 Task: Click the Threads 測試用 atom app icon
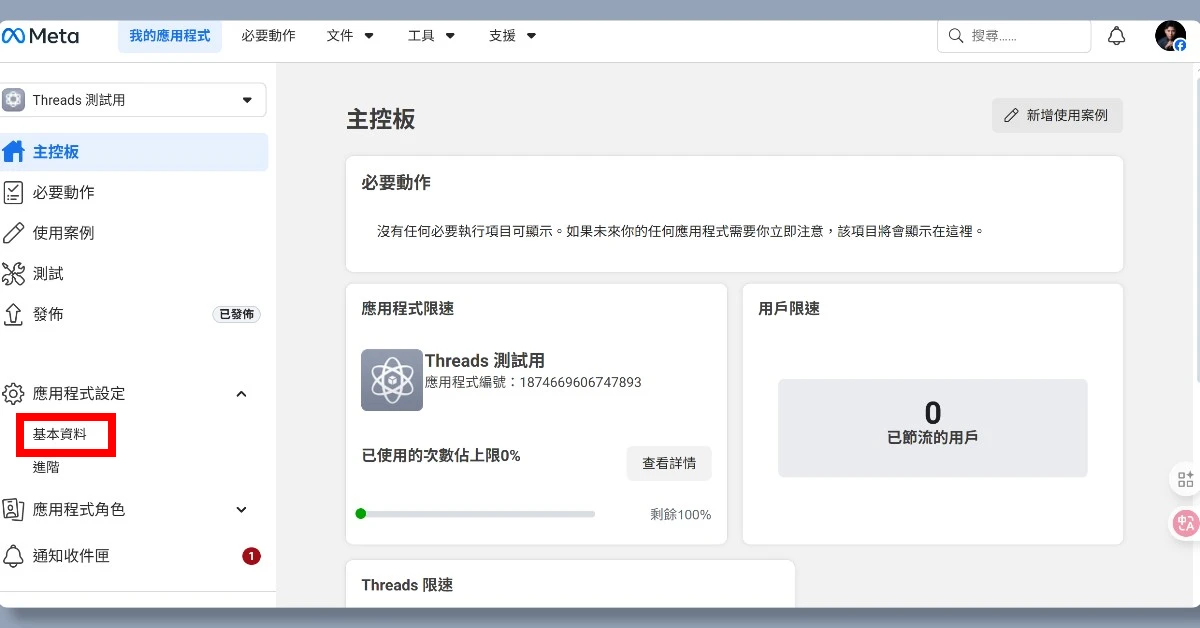pos(392,380)
